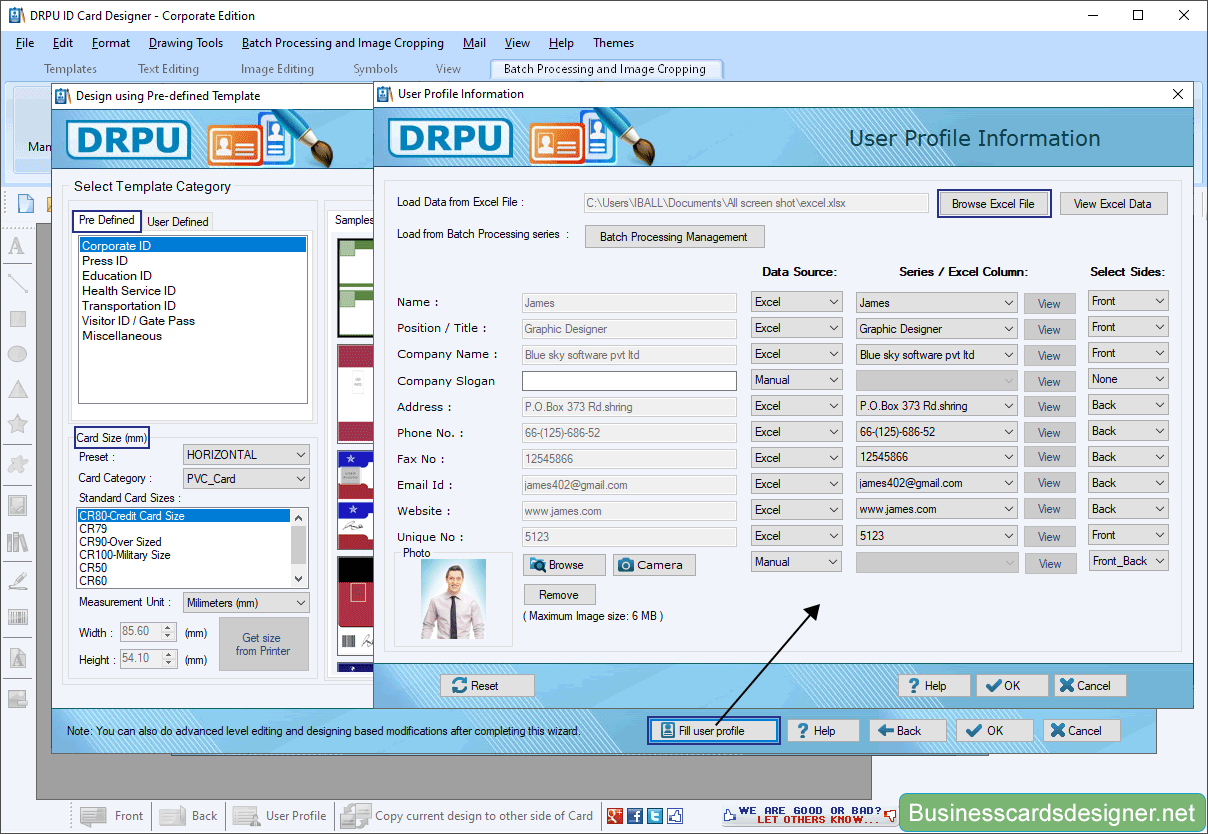
Task: Close the User Profile Information dialog
Action: 1177,94
